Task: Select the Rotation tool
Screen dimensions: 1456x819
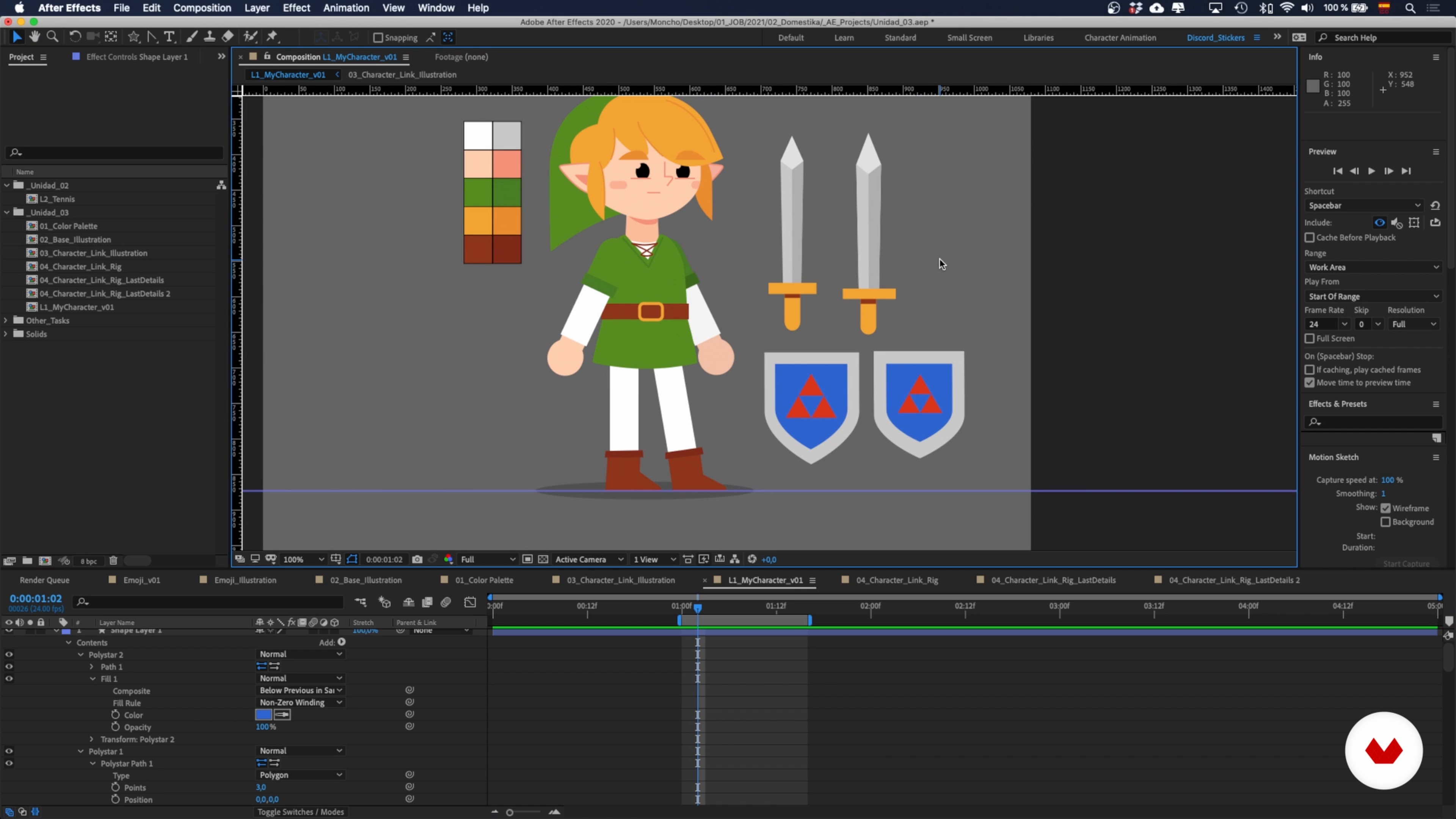Action: [75, 37]
